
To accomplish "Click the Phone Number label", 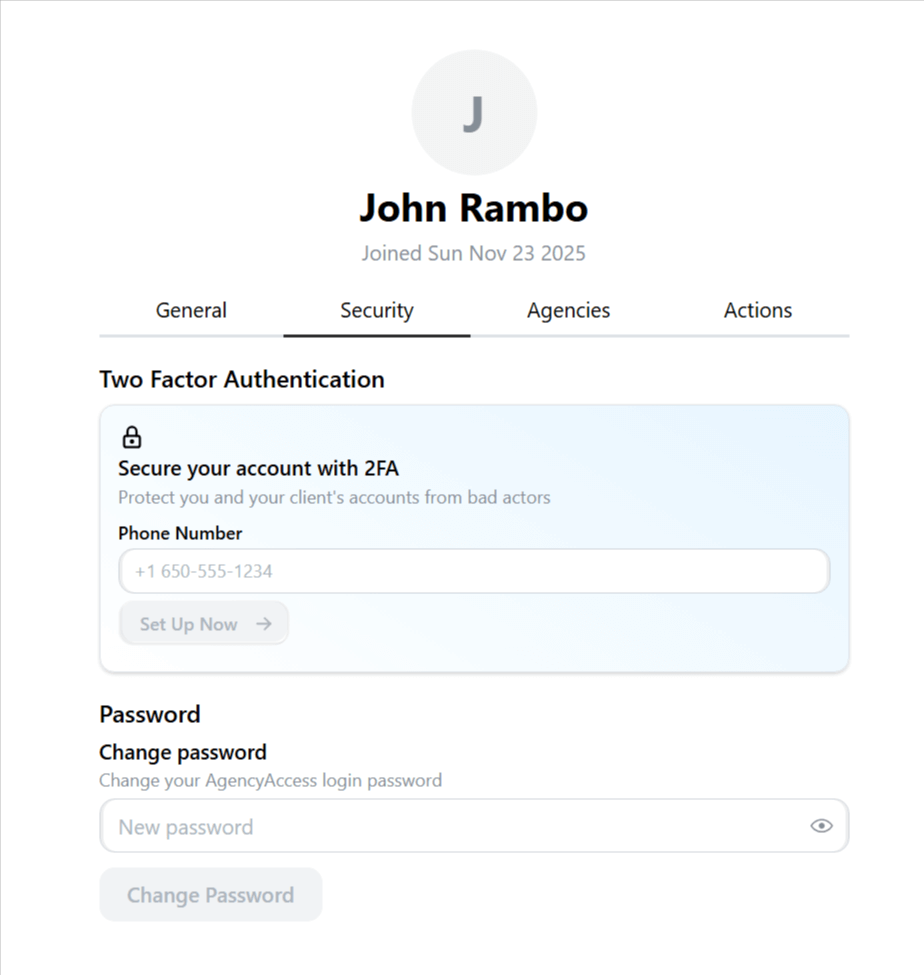I will tap(180, 533).
